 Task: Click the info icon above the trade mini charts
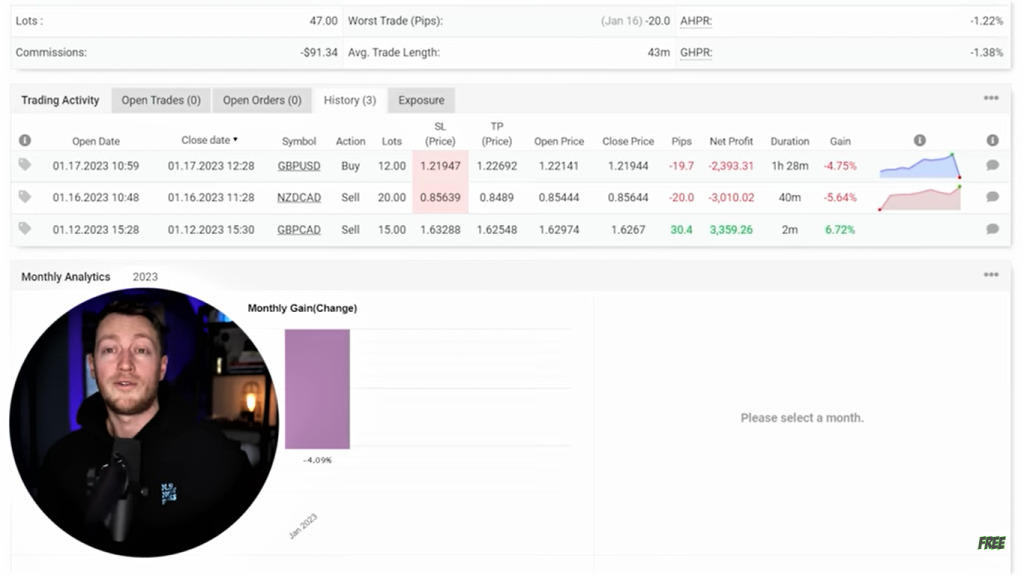[919, 141]
